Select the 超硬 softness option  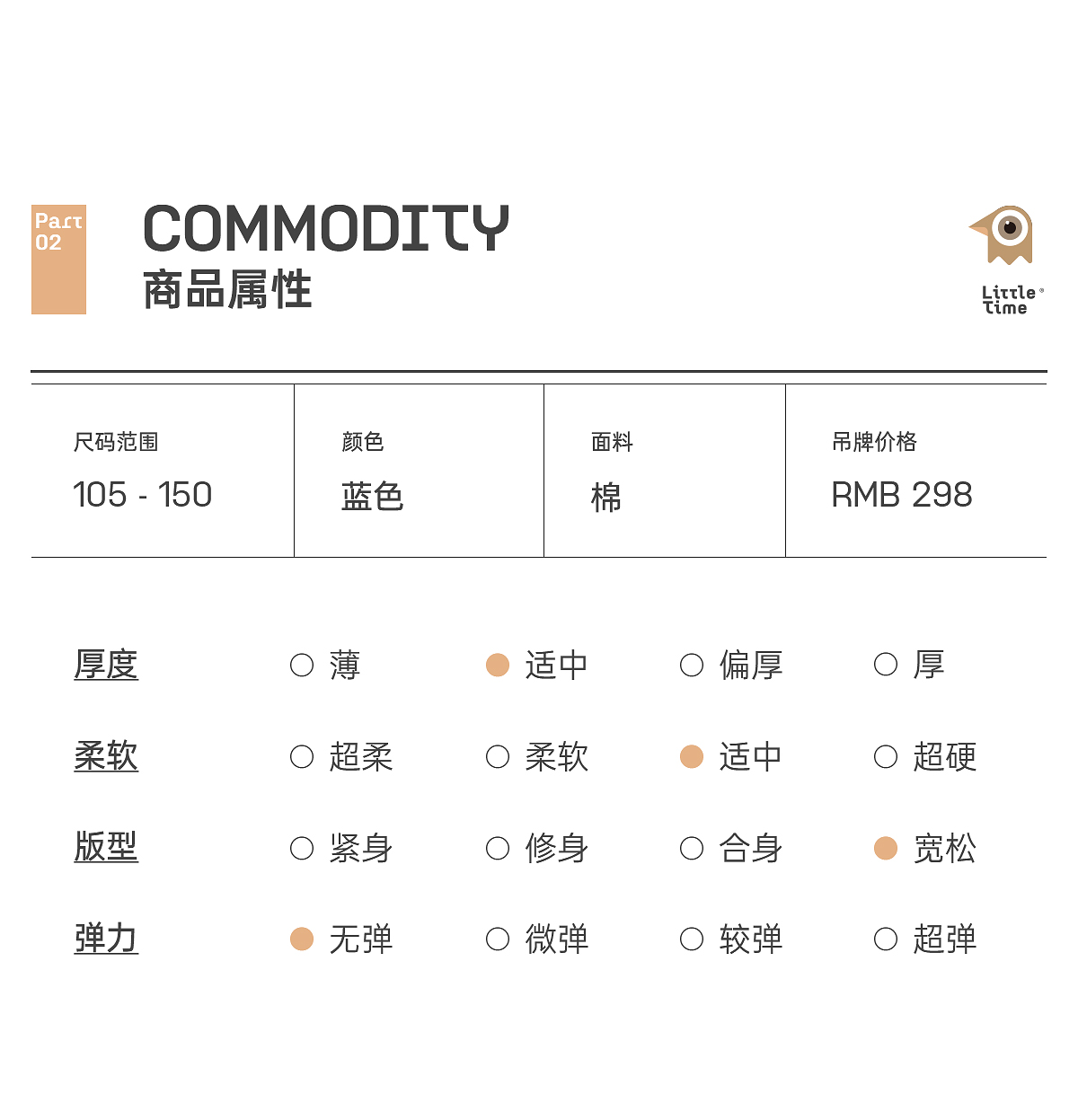point(886,757)
